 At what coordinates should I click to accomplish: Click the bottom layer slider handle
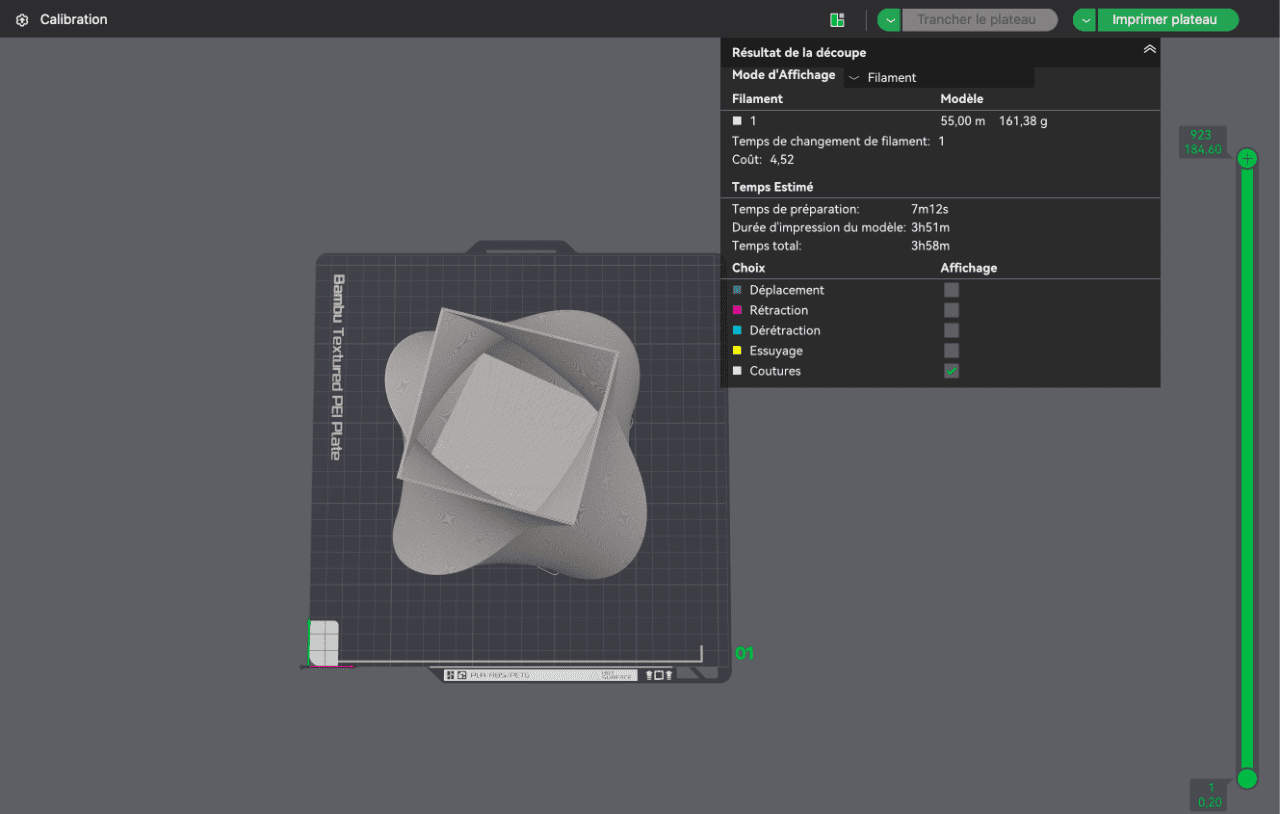point(1247,778)
